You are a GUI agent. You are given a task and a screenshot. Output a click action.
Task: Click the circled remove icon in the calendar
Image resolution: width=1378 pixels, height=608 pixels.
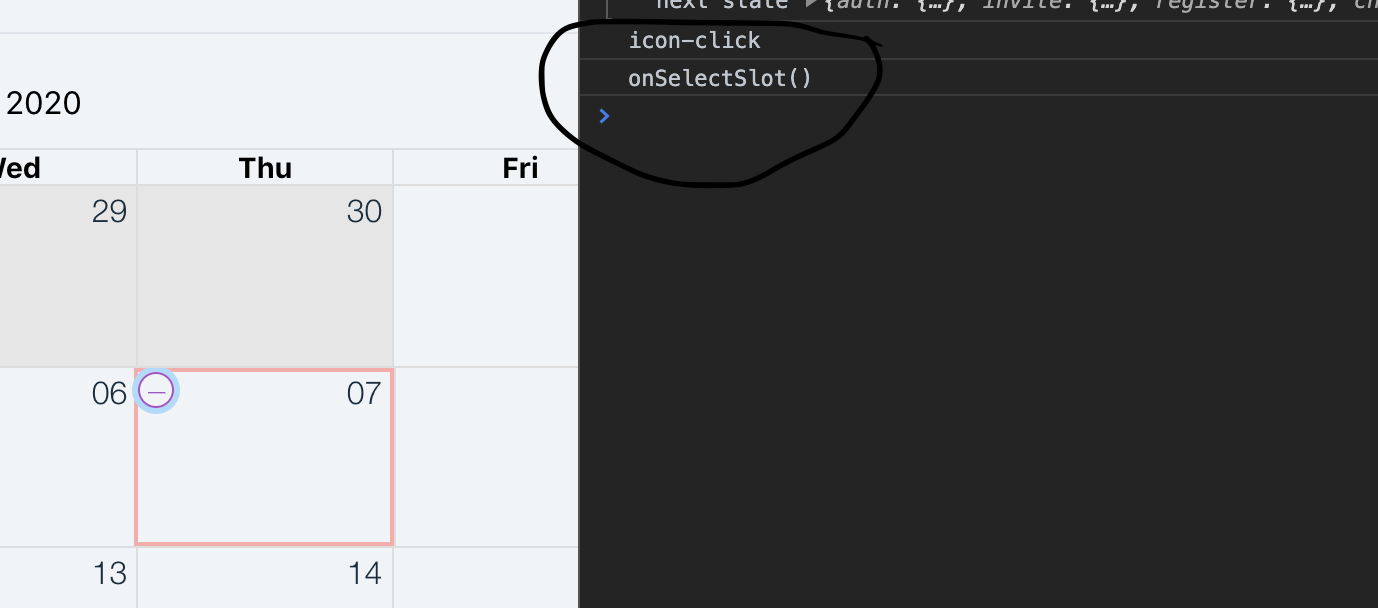(156, 391)
